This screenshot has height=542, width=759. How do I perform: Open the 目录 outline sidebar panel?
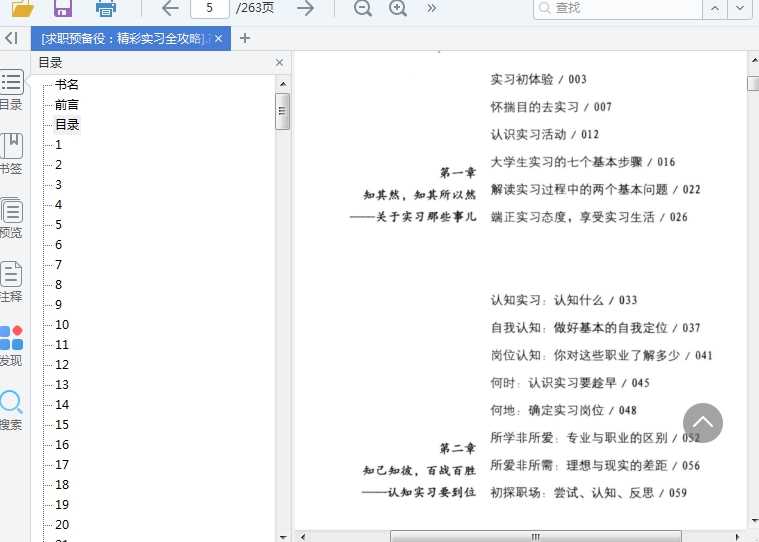pyautogui.click(x=11, y=90)
